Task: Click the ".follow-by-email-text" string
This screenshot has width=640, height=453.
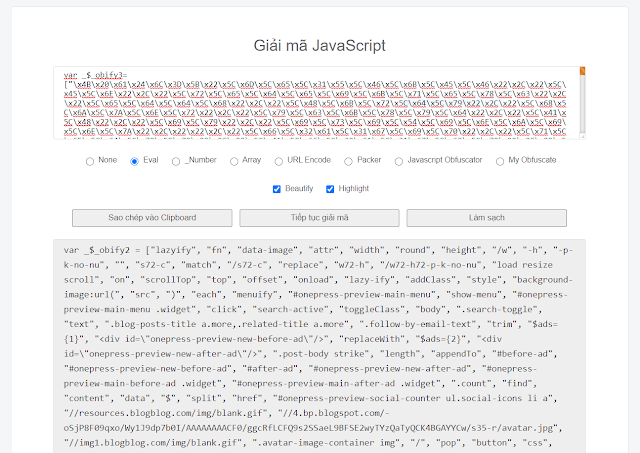Action: (418, 324)
